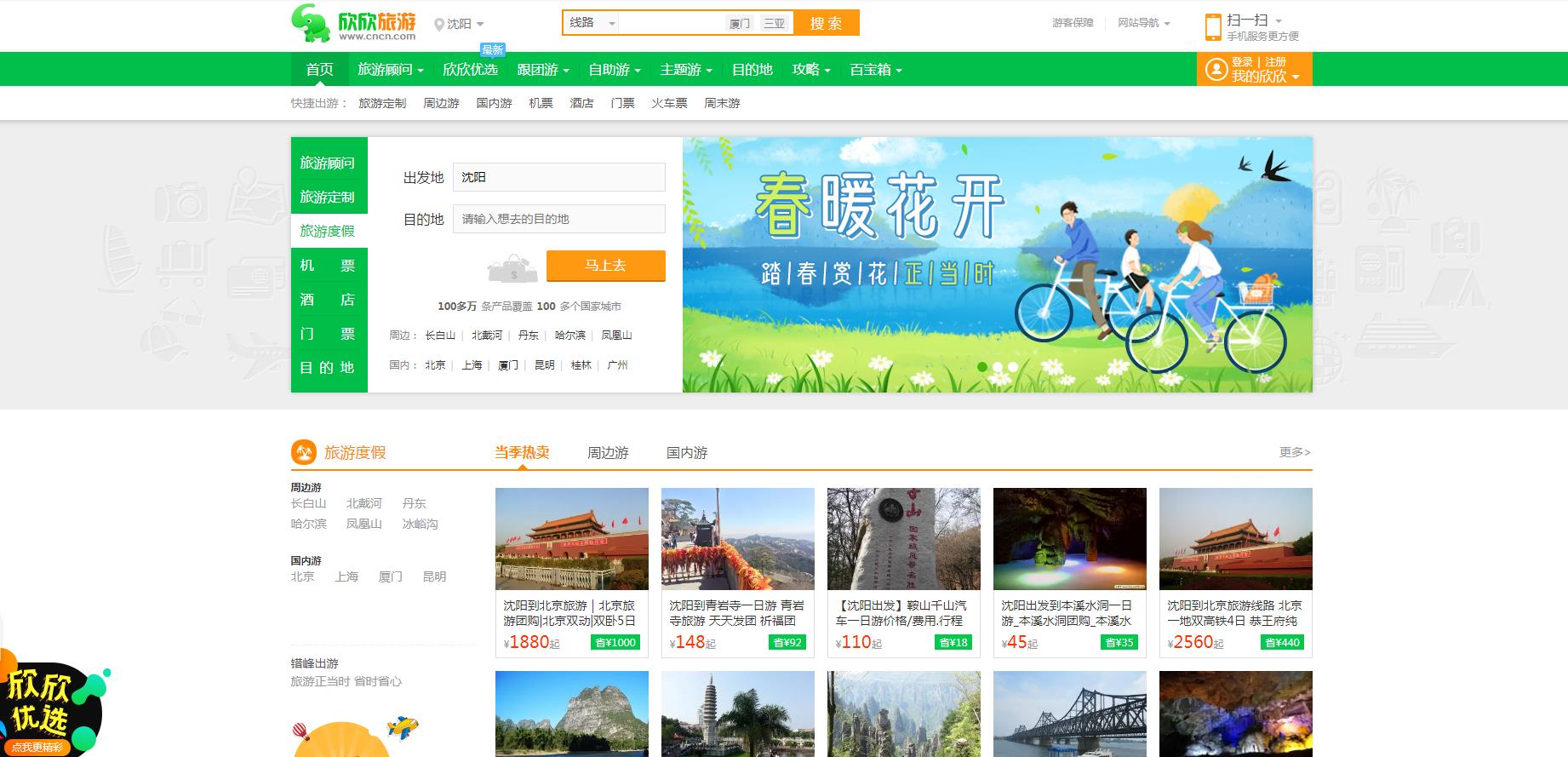
Task: Click the 厦门 search suggestion tag
Action: (x=740, y=24)
